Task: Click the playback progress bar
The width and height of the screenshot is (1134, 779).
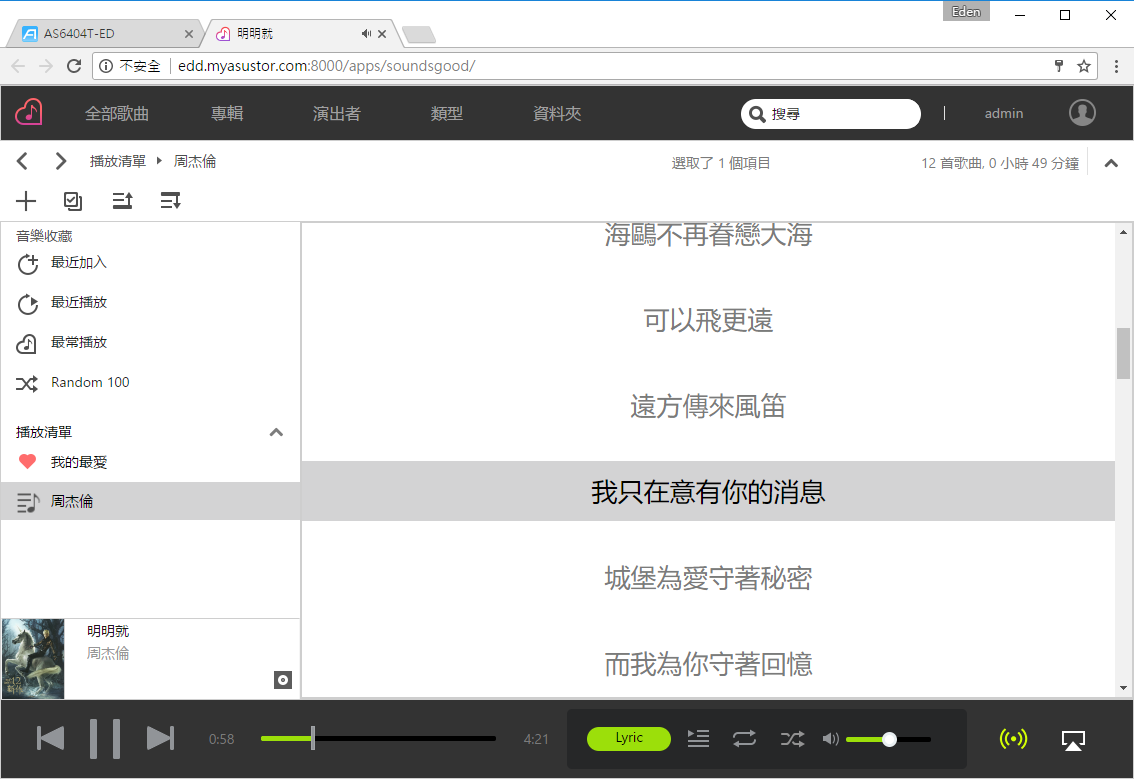Action: coord(378,738)
